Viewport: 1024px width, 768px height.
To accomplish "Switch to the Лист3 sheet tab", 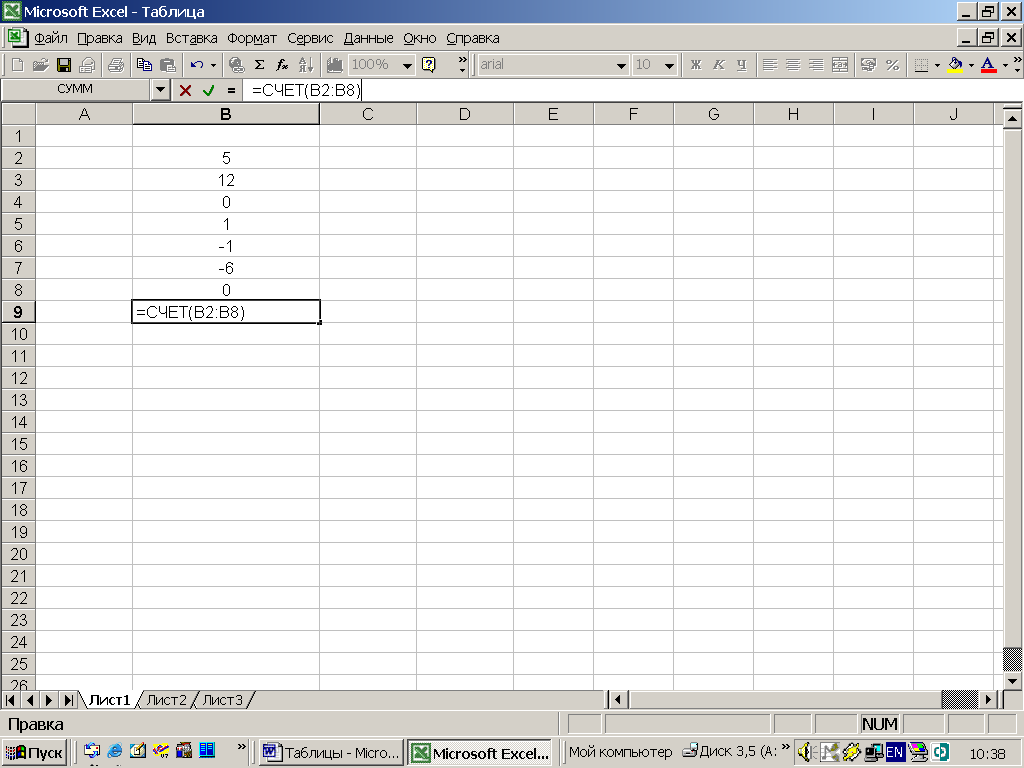I will pos(223,700).
